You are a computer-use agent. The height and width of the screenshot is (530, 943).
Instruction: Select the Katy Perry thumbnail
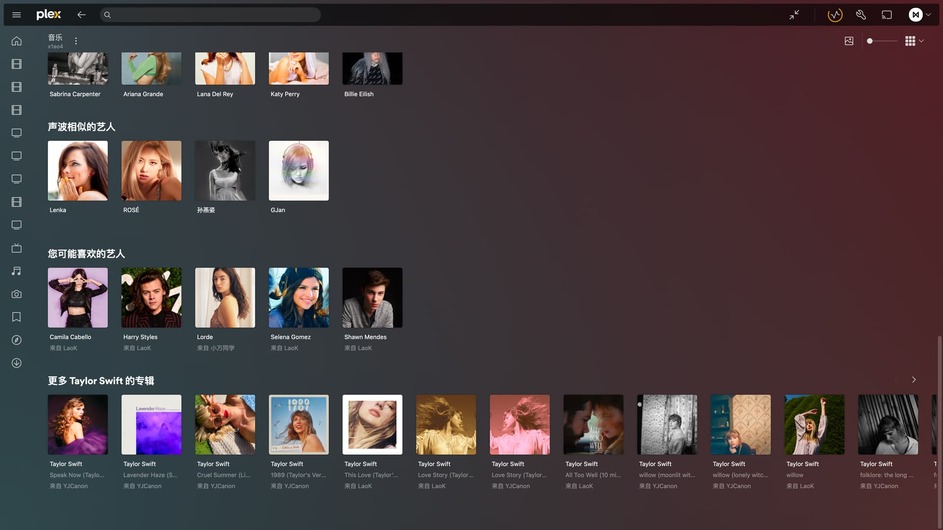[299, 68]
